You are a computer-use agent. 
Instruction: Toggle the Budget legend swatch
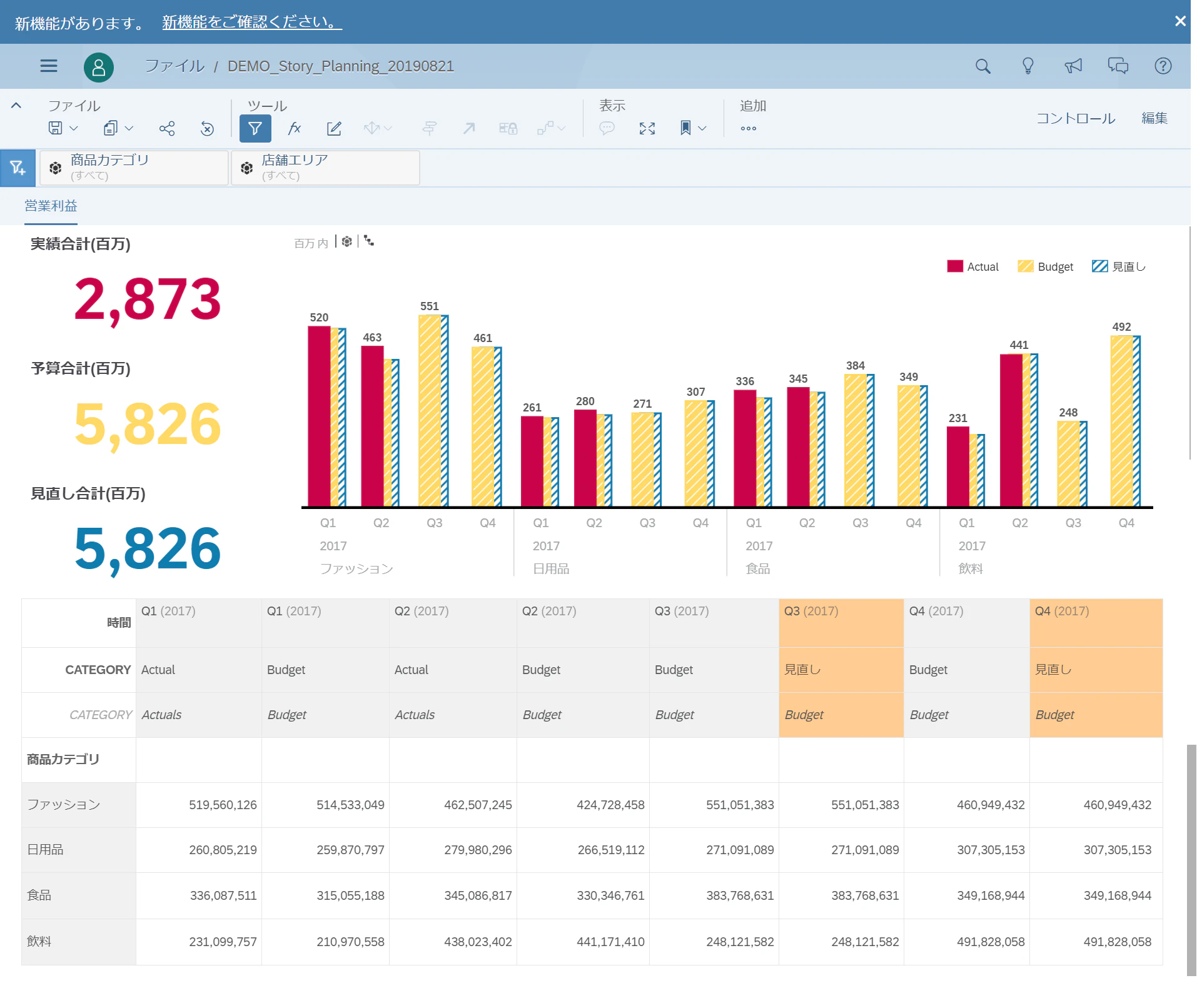click(1026, 266)
